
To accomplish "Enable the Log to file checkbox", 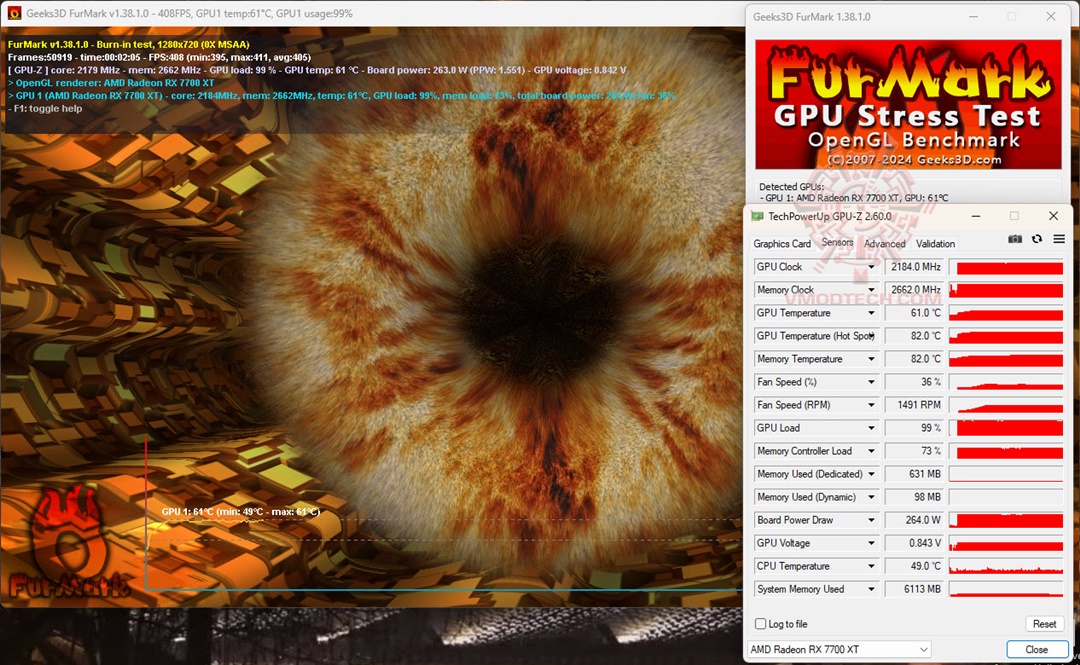I will 760,624.
